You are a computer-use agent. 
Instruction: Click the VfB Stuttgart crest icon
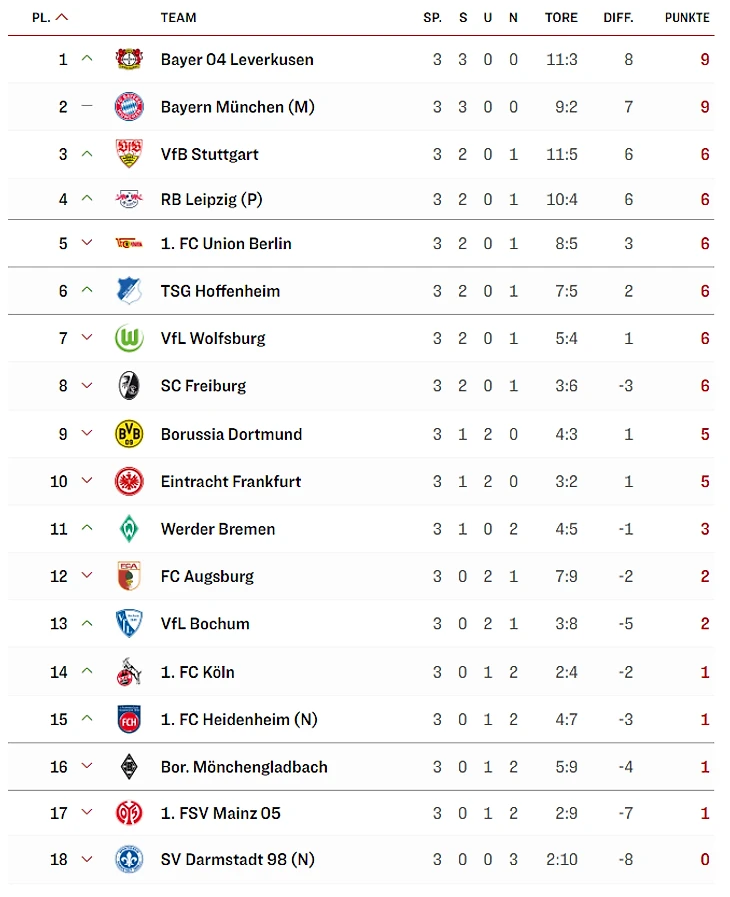128,154
